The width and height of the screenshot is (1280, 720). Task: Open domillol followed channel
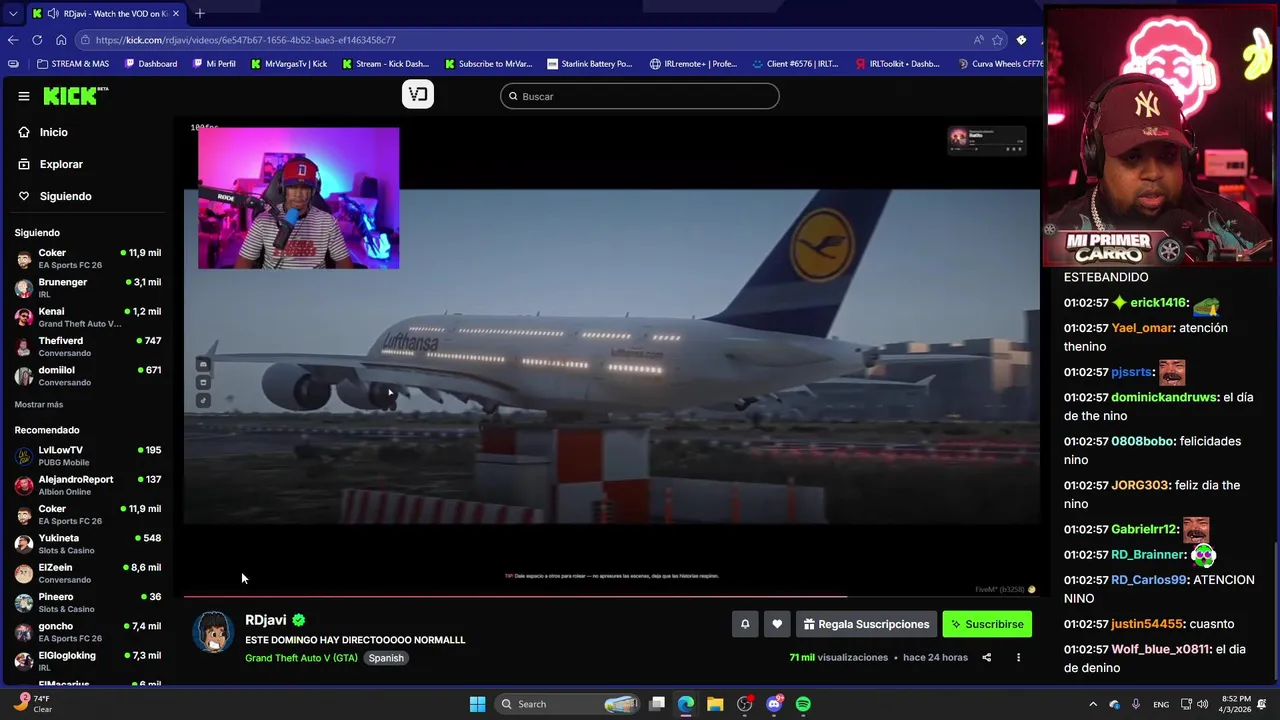[x=88, y=376]
